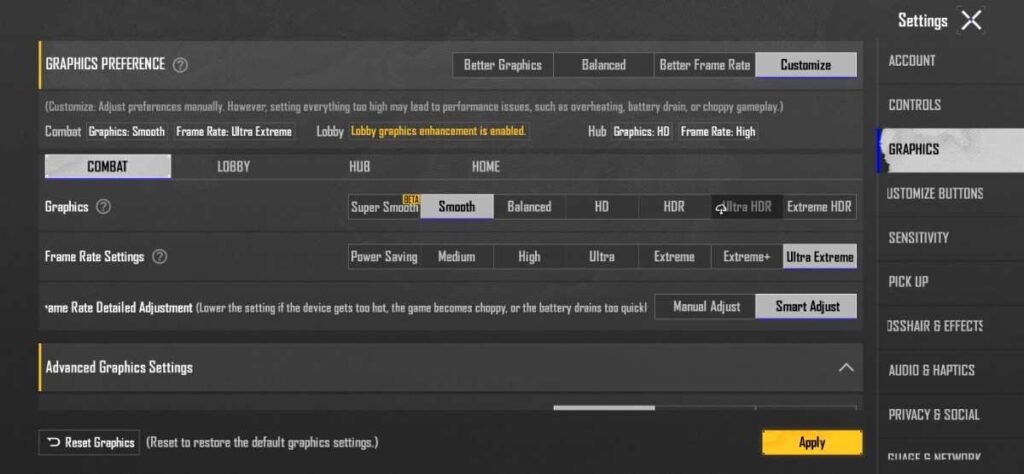
Task: Click the Reset Graphics button
Action: click(89, 442)
